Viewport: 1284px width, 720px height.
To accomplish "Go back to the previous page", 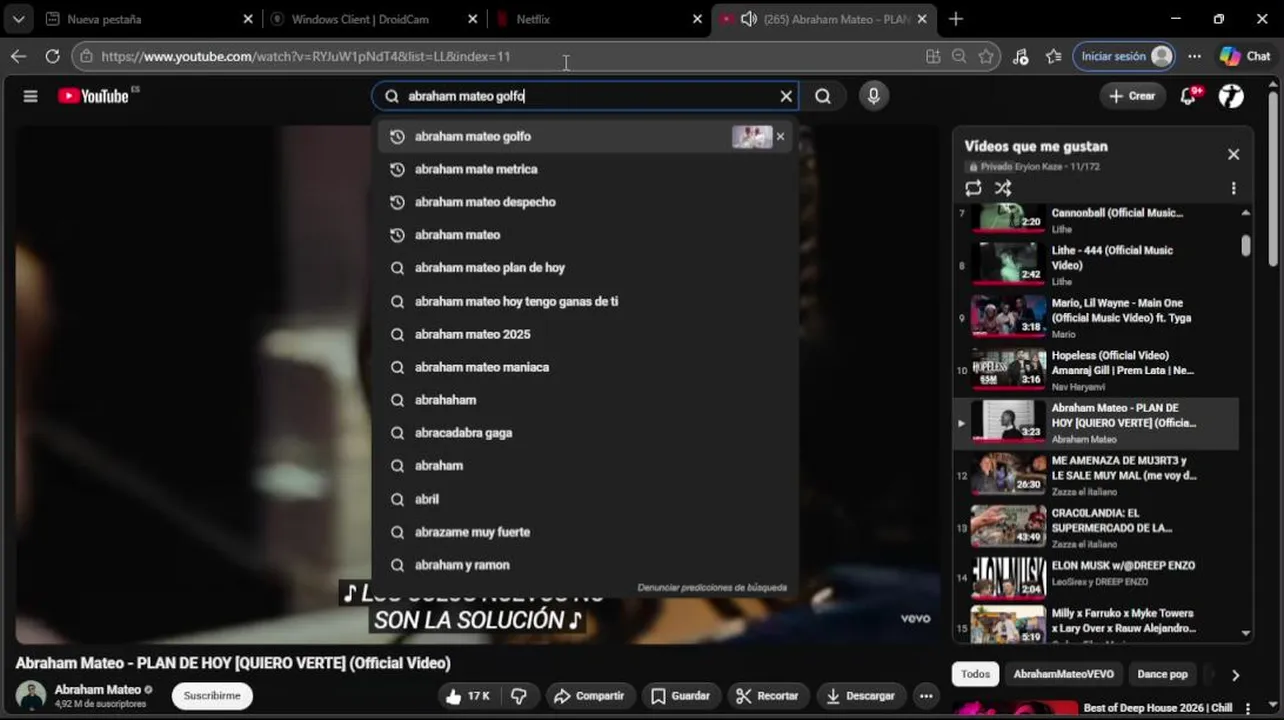I will 18,57.
